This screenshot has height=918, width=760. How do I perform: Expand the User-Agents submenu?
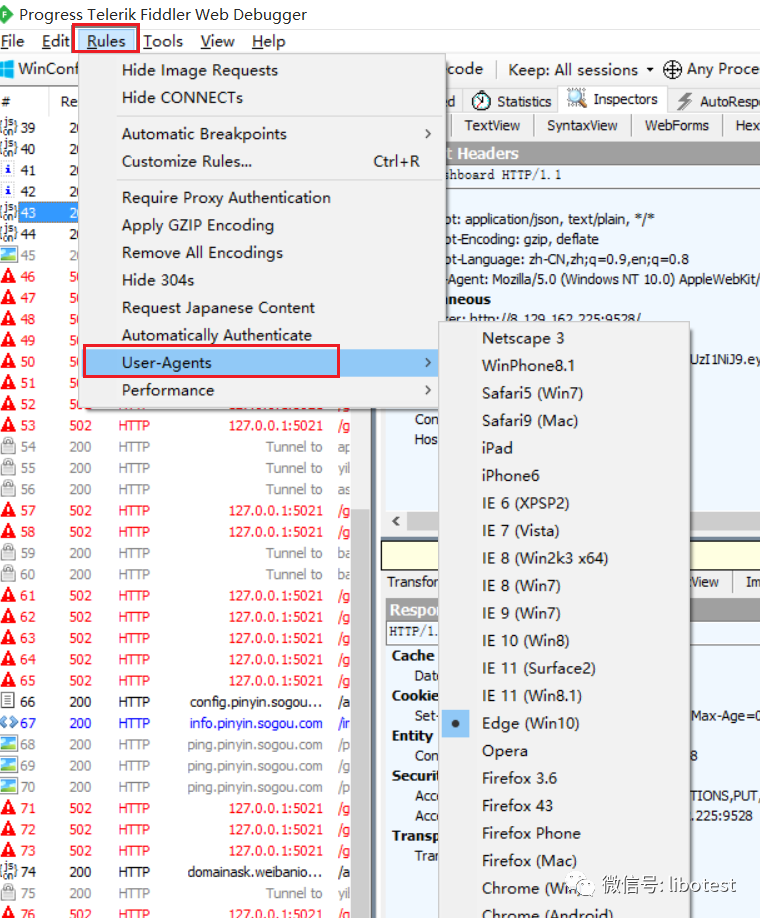click(261, 363)
